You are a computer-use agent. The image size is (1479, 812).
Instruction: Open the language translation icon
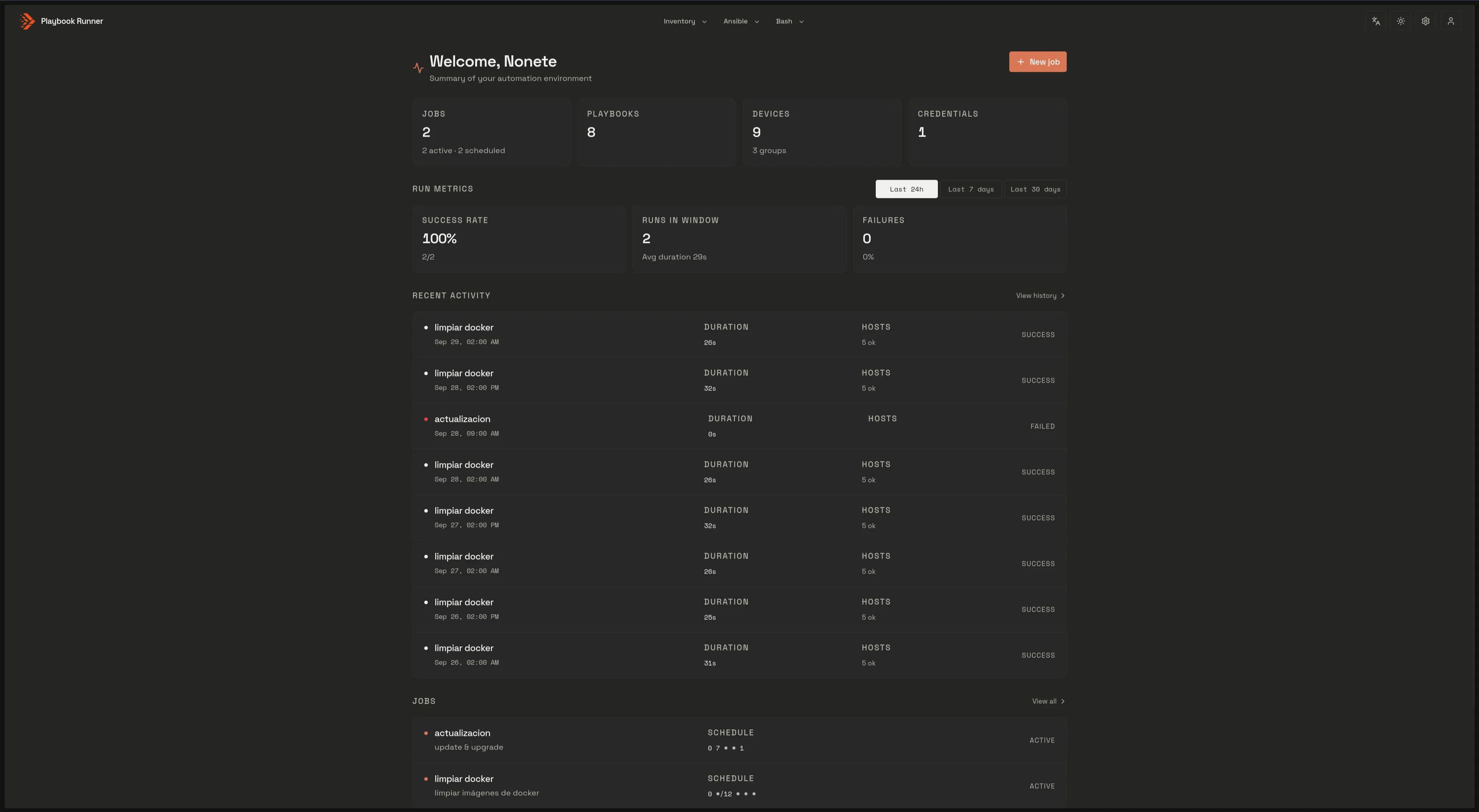coord(1376,21)
